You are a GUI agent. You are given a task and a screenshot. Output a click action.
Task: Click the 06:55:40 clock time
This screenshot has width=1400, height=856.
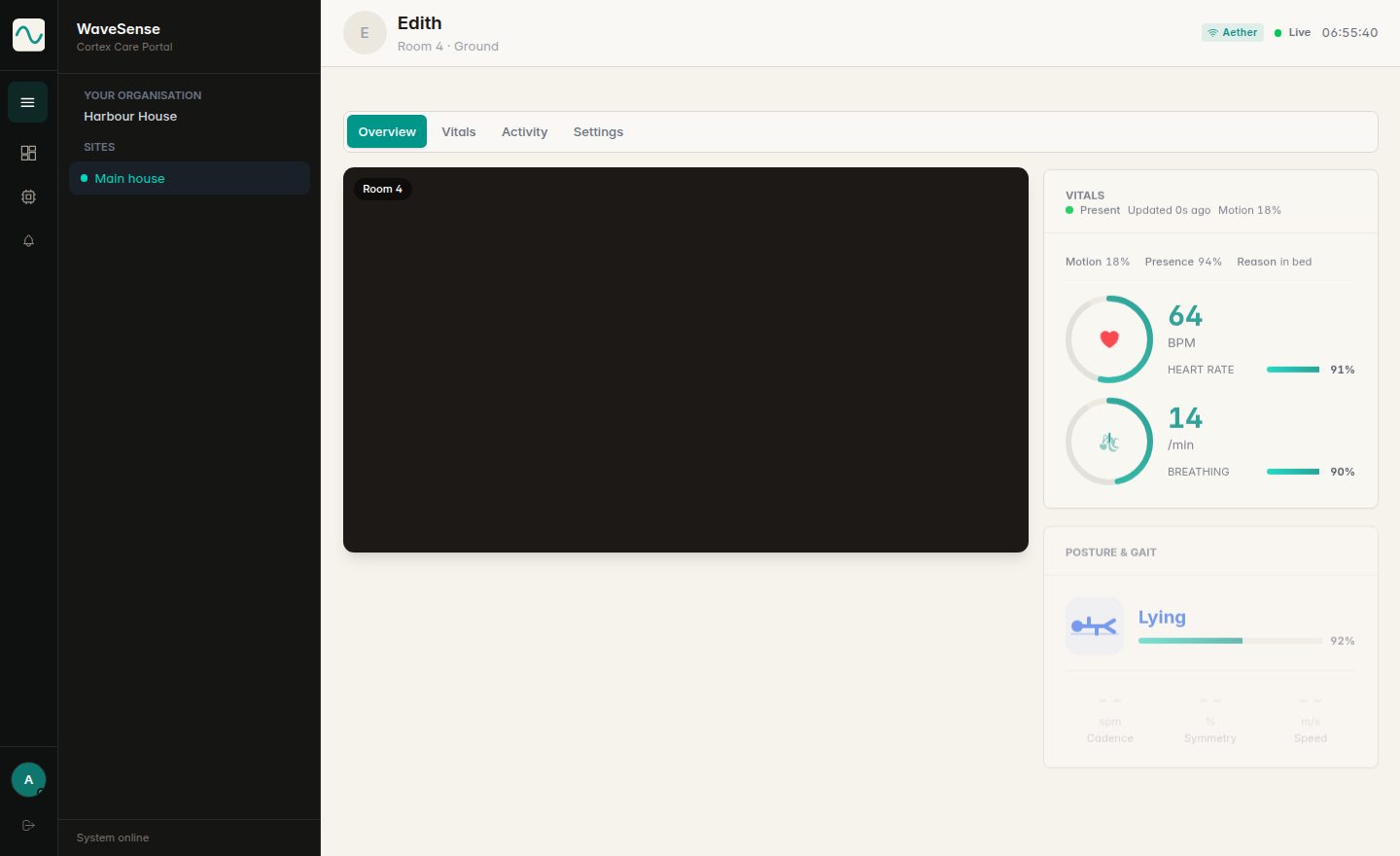[1349, 32]
